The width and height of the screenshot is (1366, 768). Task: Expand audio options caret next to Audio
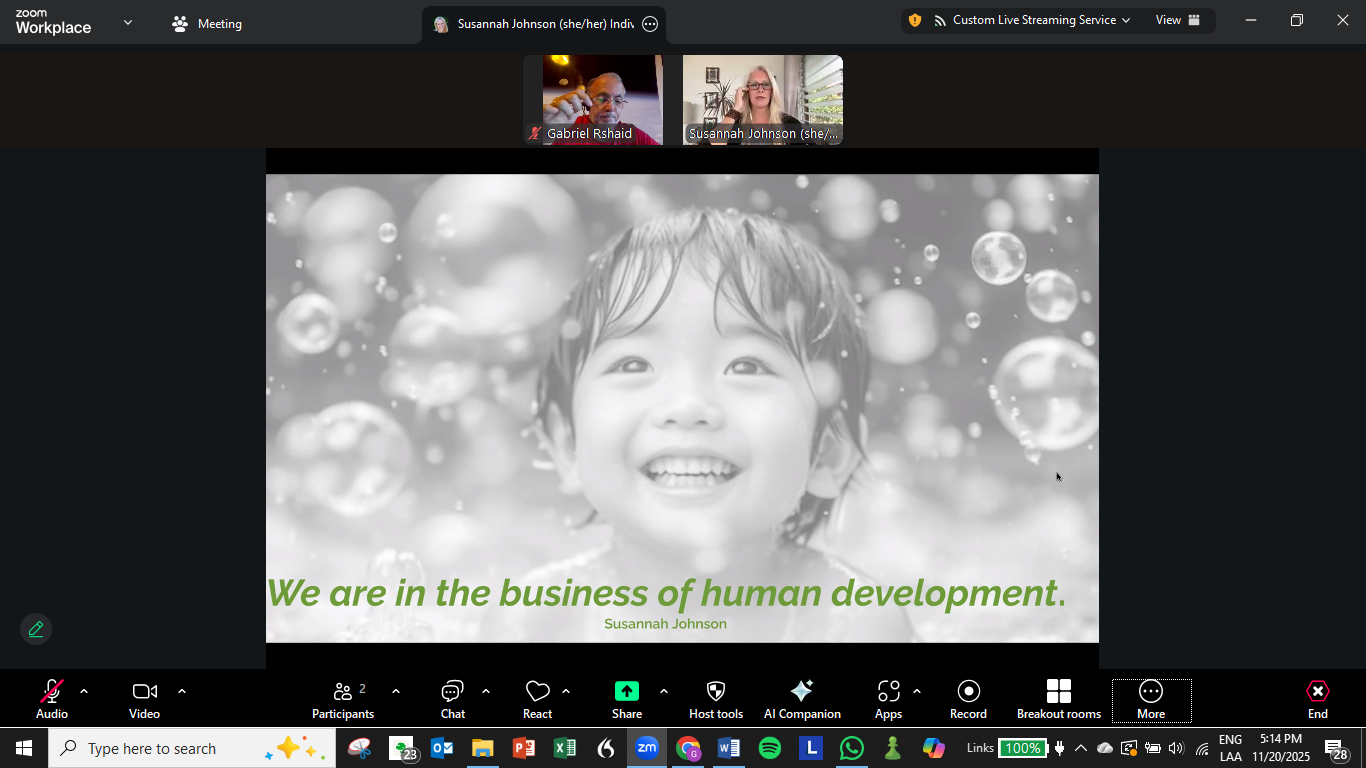[84, 691]
